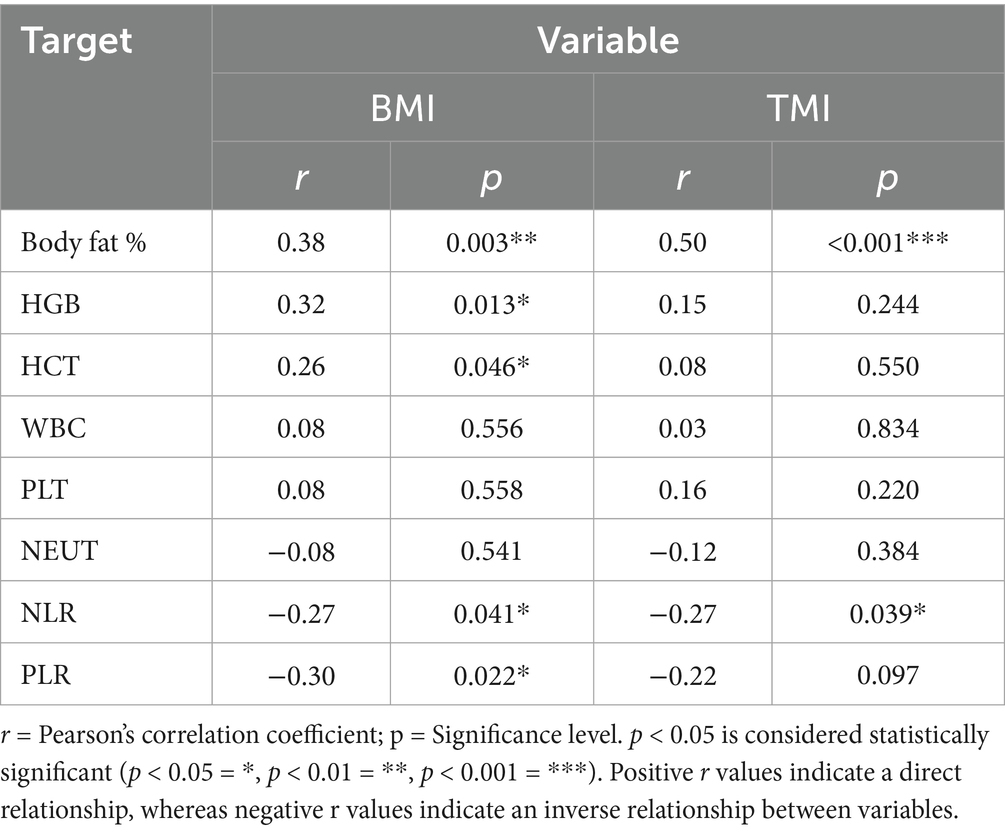Click the 0.003** p-value cell
This screenshot has width=1005, height=832.
pyautogui.click(x=491, y=242)
